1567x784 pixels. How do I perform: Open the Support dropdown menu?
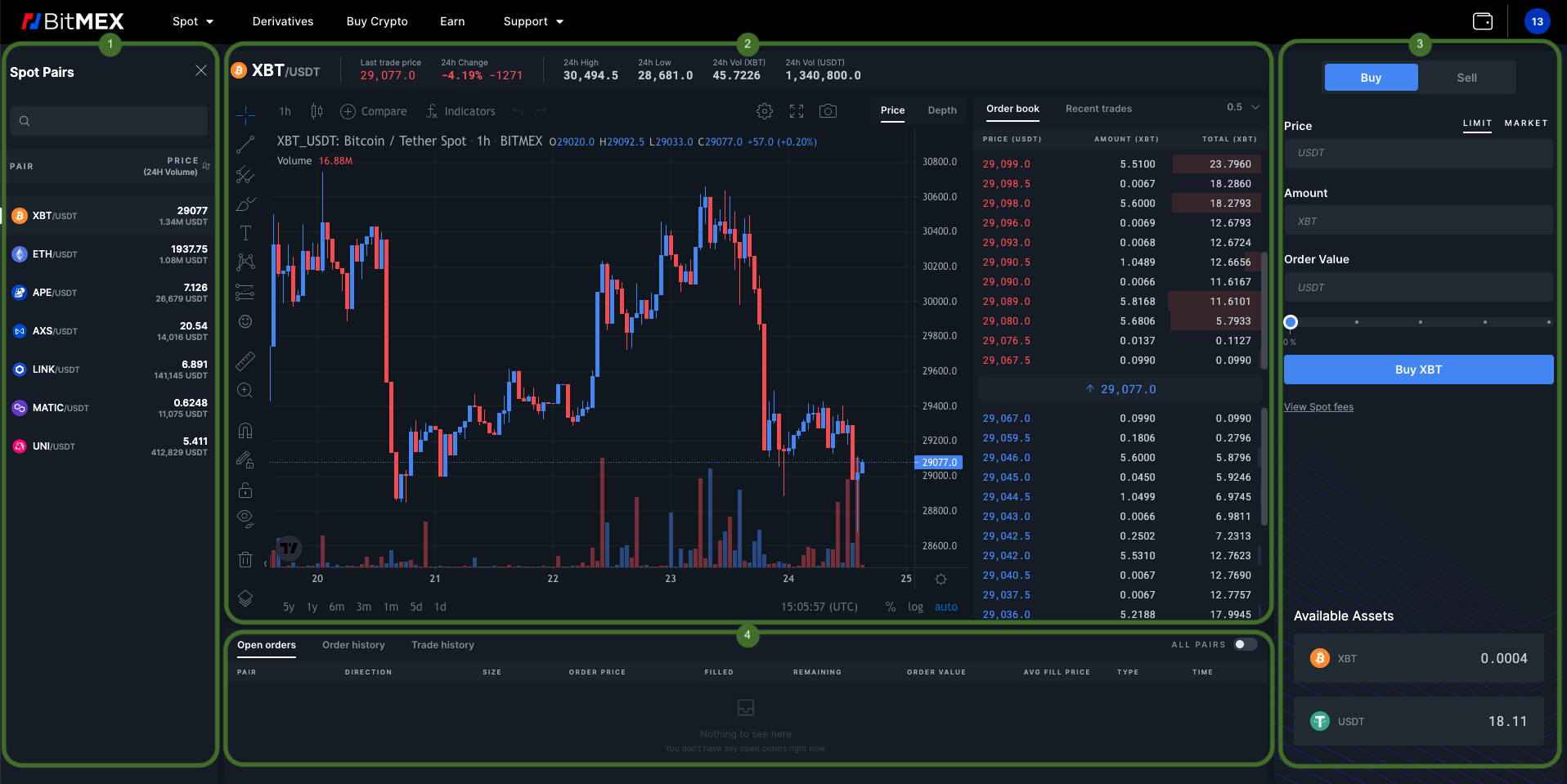[533, 21]
